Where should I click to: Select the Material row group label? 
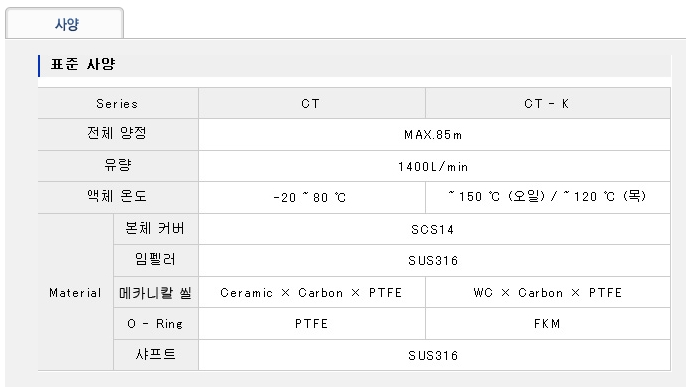click(76, 292)
